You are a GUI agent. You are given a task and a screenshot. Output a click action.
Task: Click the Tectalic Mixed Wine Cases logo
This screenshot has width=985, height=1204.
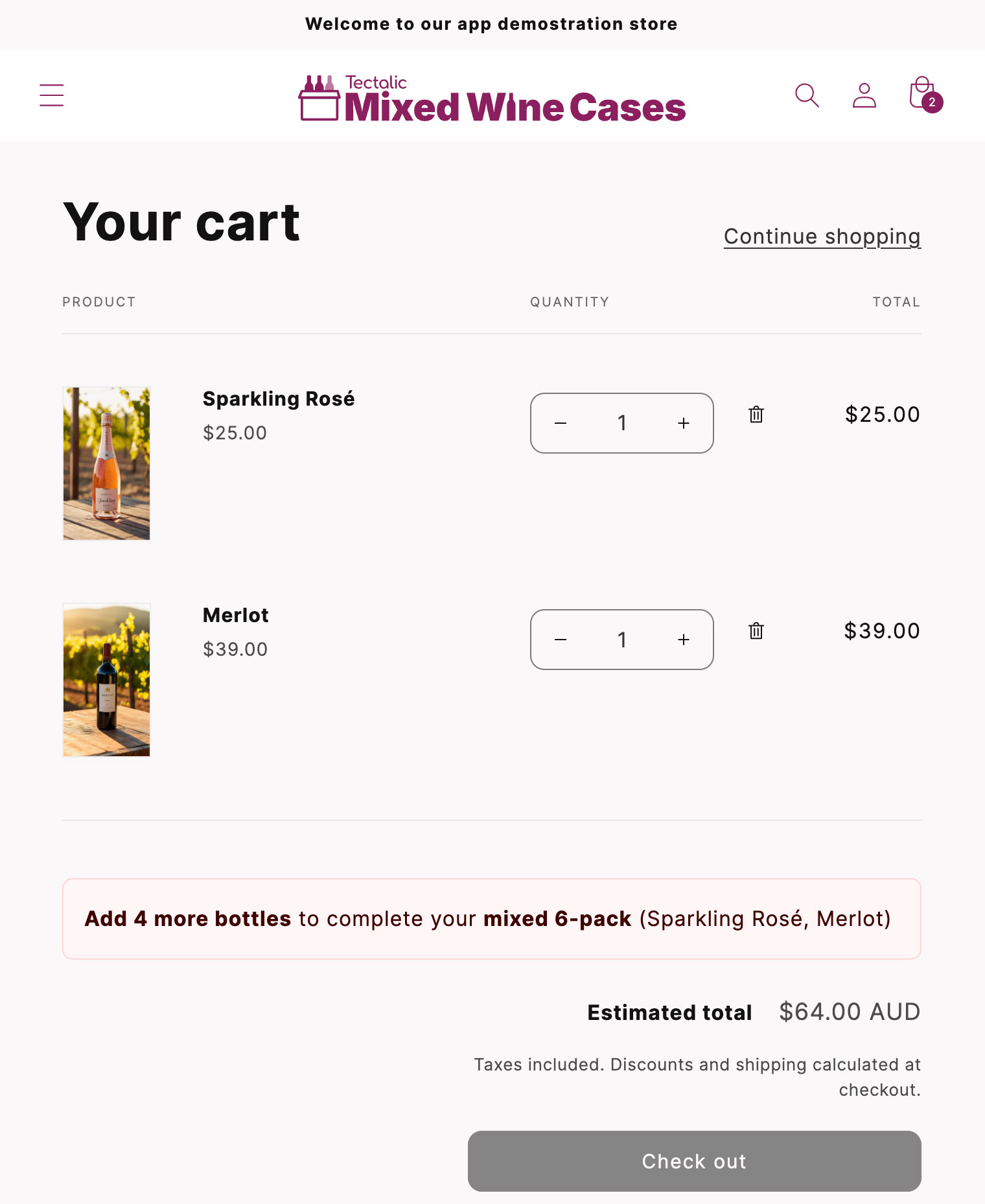click(492, 98)
